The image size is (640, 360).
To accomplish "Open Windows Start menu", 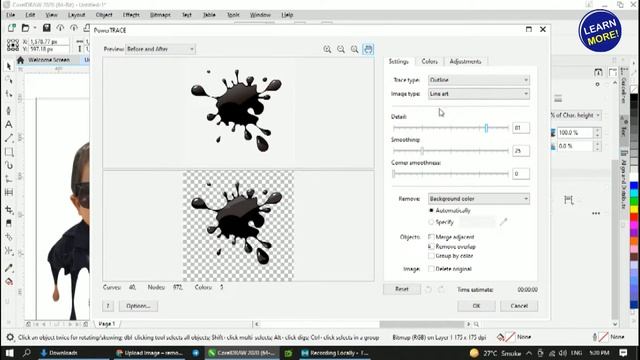I will pos(9,353).
